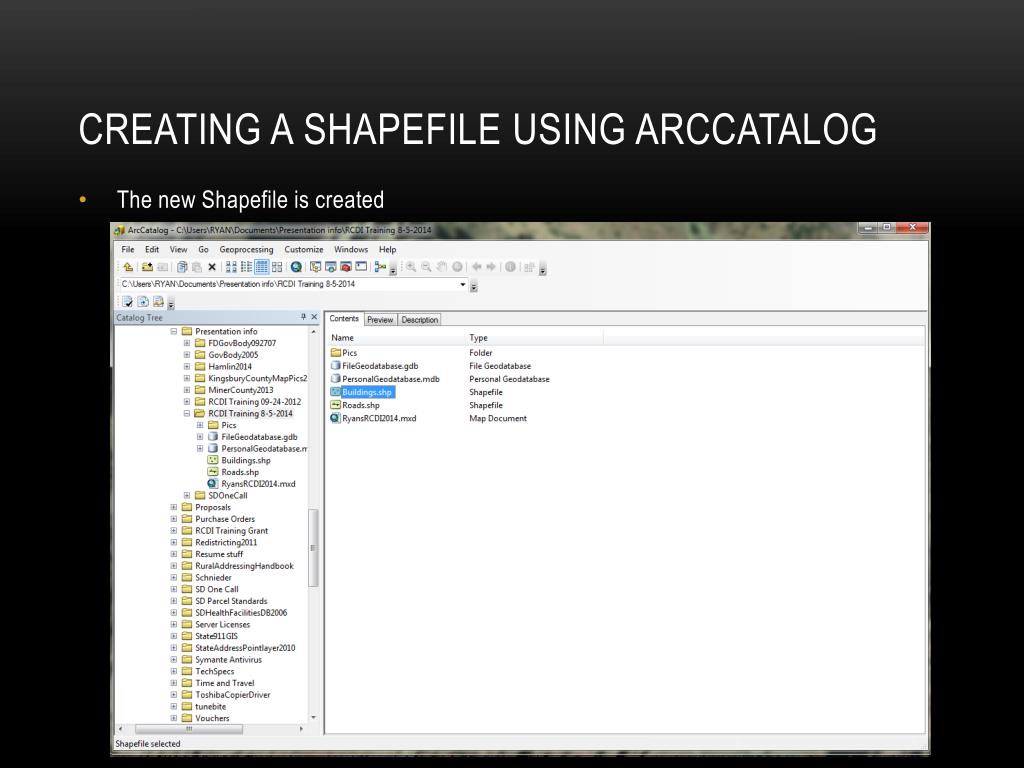Switch to the Preview tab

(380, 320)
